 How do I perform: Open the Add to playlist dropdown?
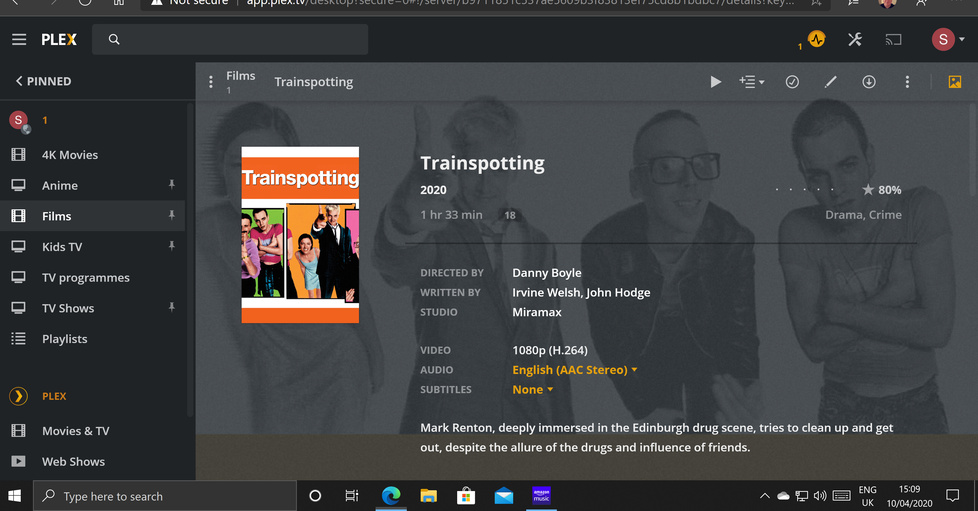tap(752, 82)
